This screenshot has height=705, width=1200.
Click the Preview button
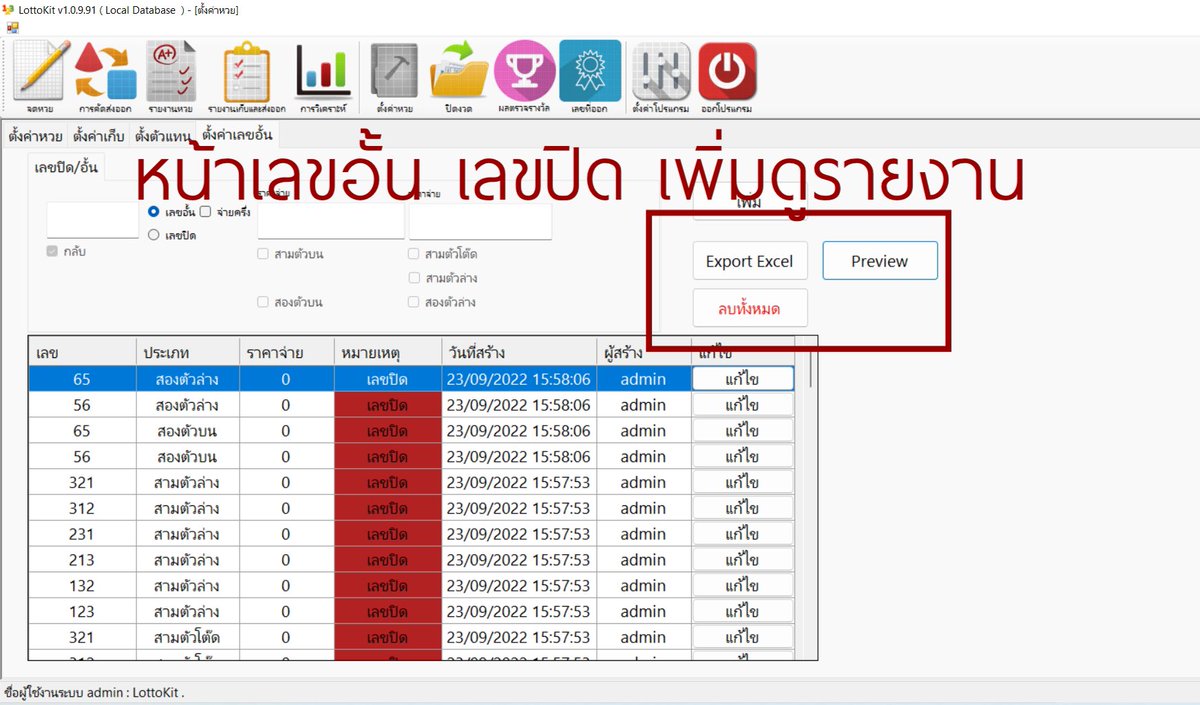pyautogui.click(x=880, y=261)
